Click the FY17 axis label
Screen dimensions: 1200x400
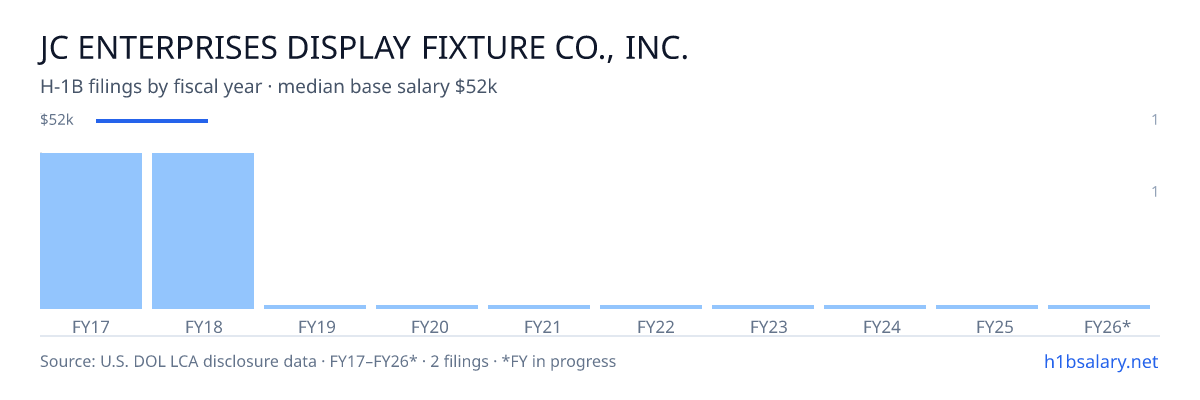[91, 326]
